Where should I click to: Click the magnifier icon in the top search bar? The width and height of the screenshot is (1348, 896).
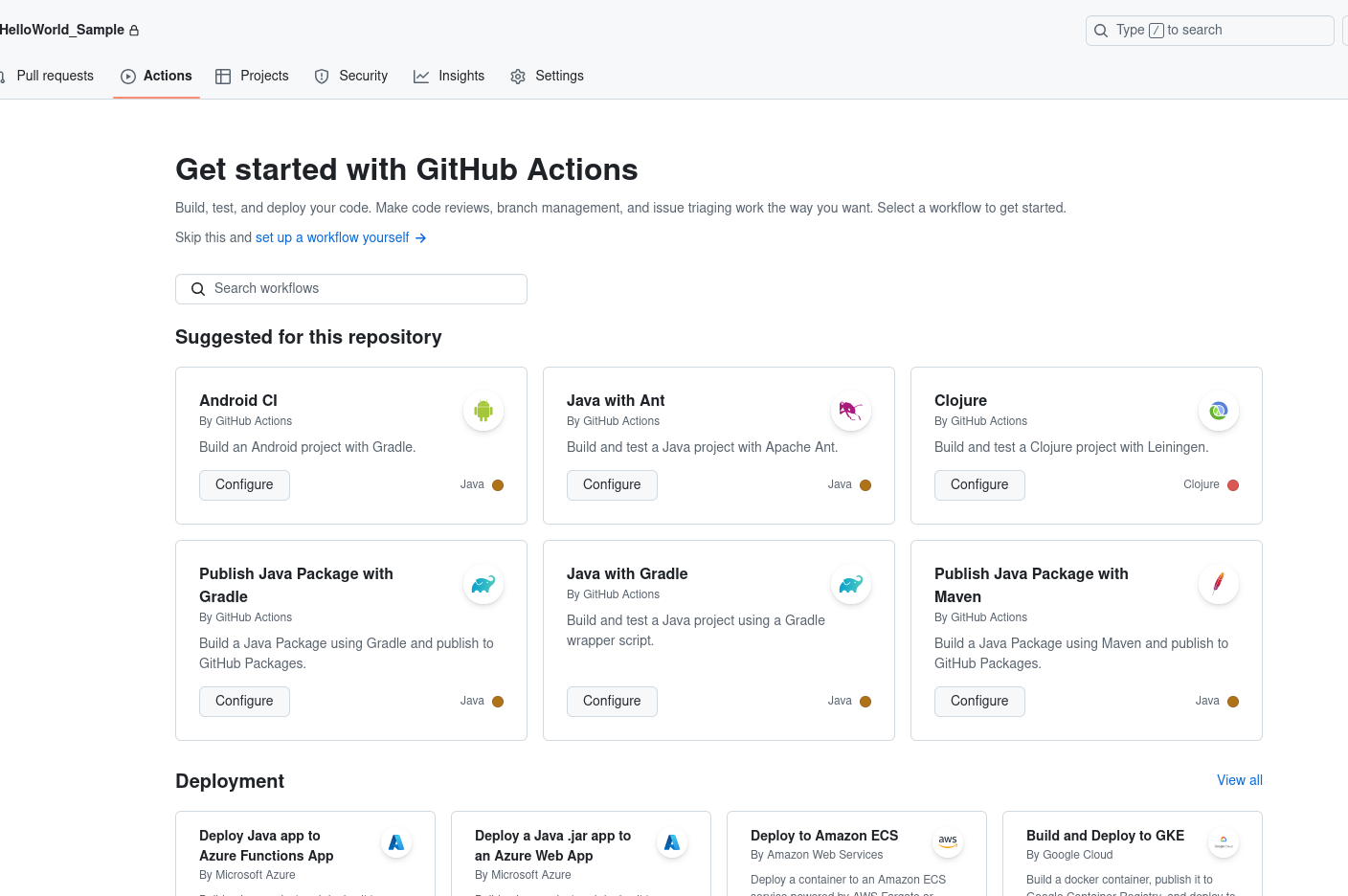[x=1100, y=30]
